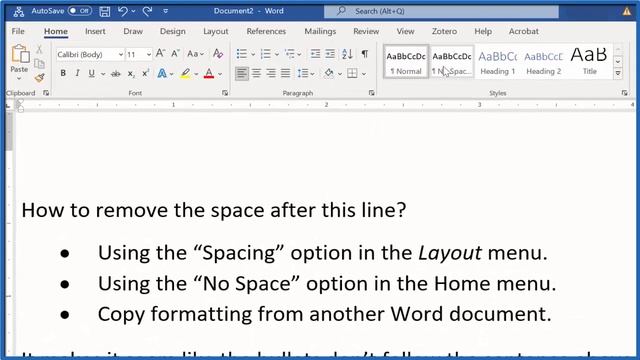Switch to the Layout tab
Image resolution: width=640 pixels, height=360 pixels.
[216, 31]
